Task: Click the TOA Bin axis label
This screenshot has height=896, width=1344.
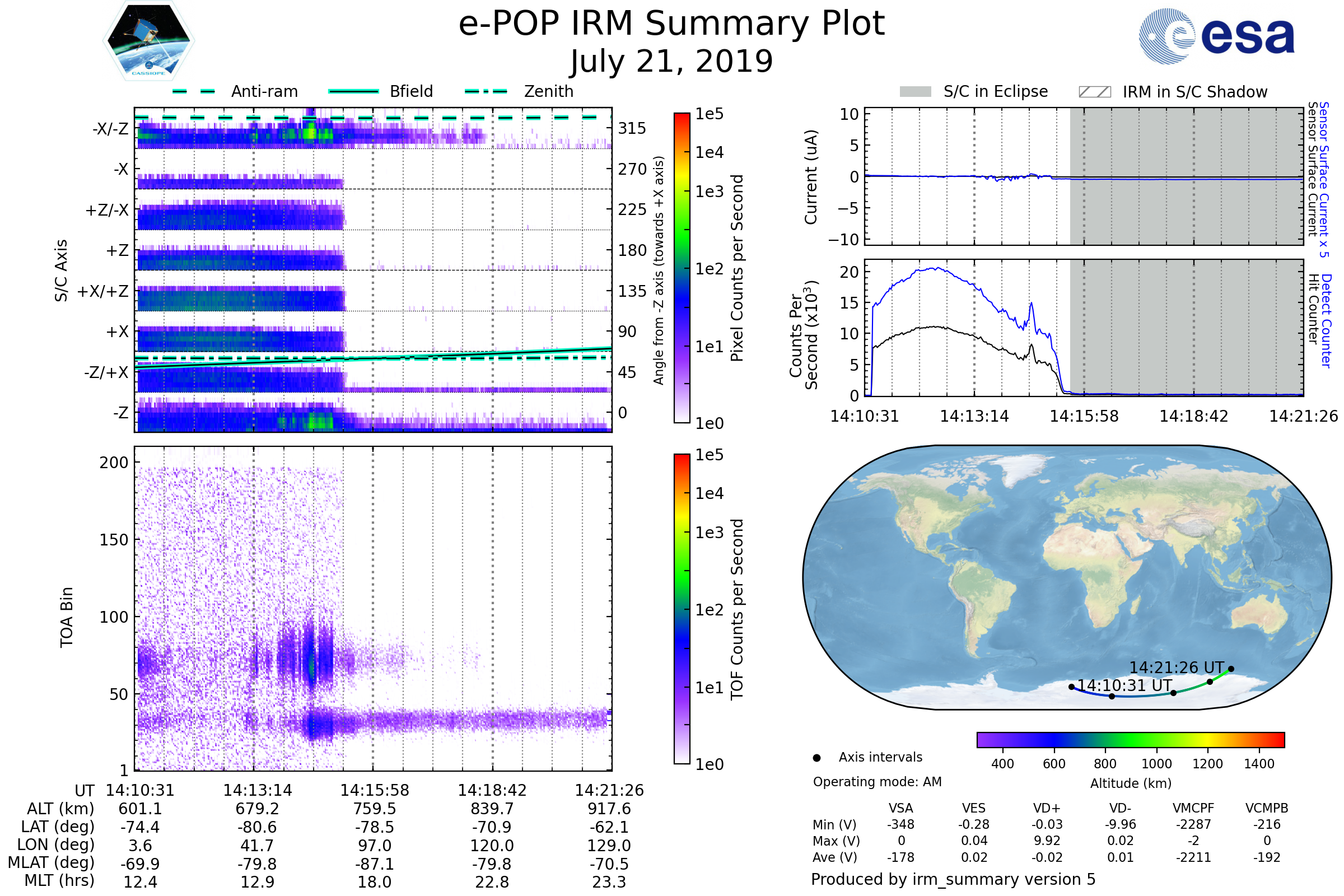Action: [66, 617]
